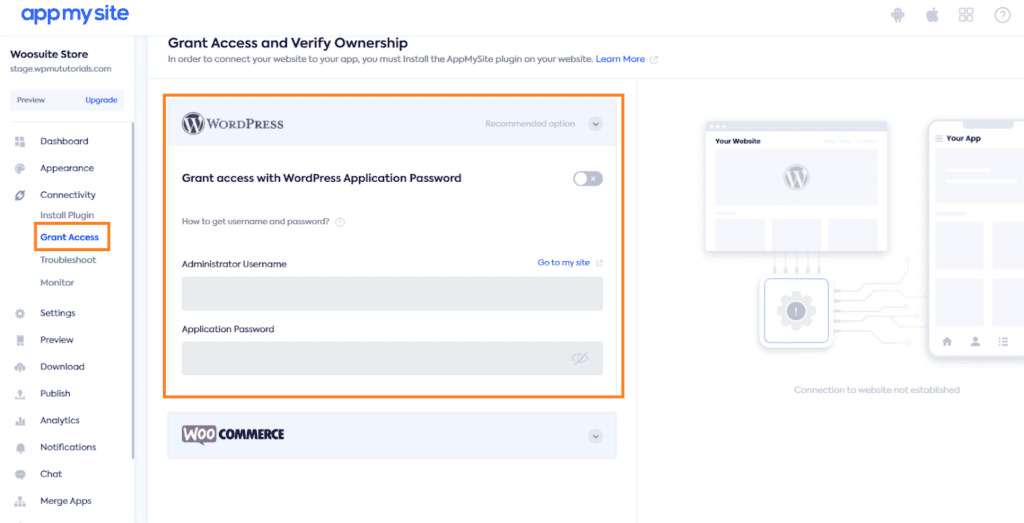Click the Learn More link
The image size is (1024, 523).
click(620, 59)
